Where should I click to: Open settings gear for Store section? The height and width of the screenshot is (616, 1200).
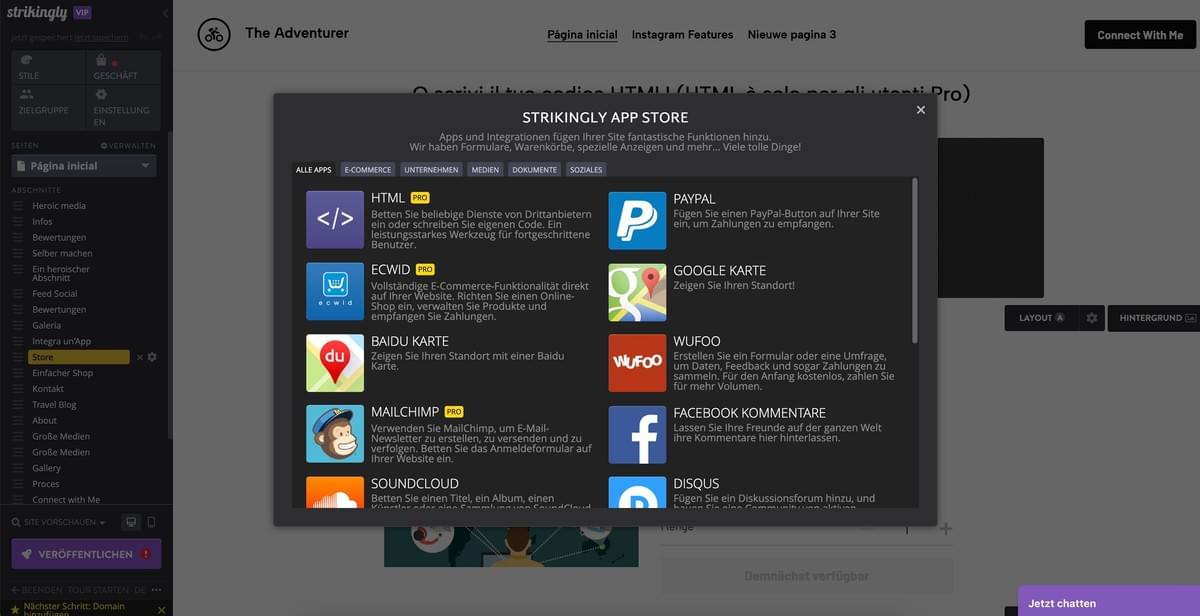153,357
